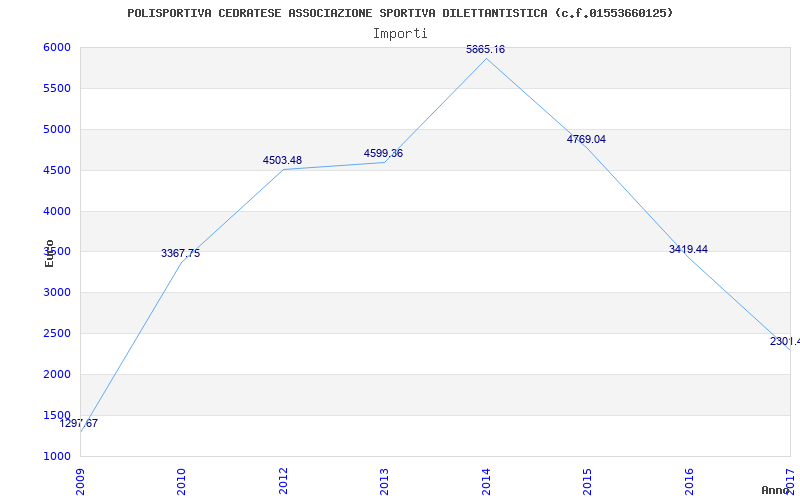Click the 2009 x-axis year label
Screen dimensions: 800x500
click(80, 482)
